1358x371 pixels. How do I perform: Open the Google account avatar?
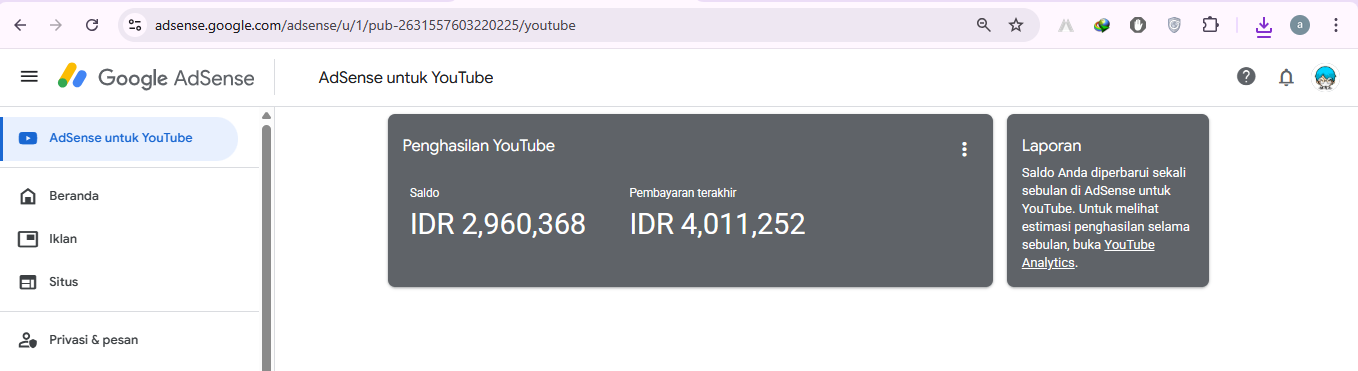pos(1326,77)
